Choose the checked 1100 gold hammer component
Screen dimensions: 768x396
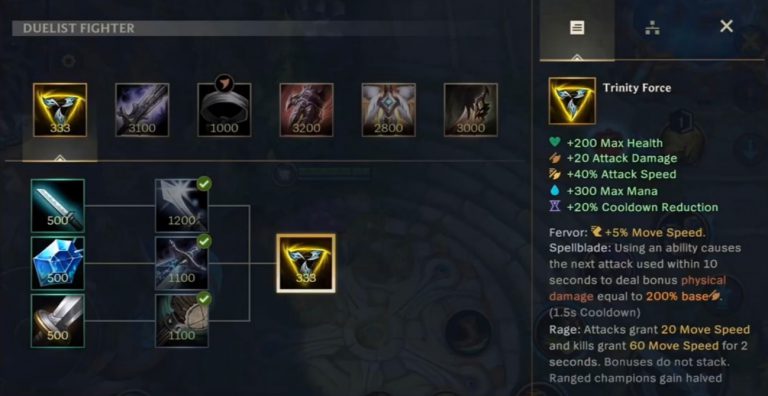point(182,321)
